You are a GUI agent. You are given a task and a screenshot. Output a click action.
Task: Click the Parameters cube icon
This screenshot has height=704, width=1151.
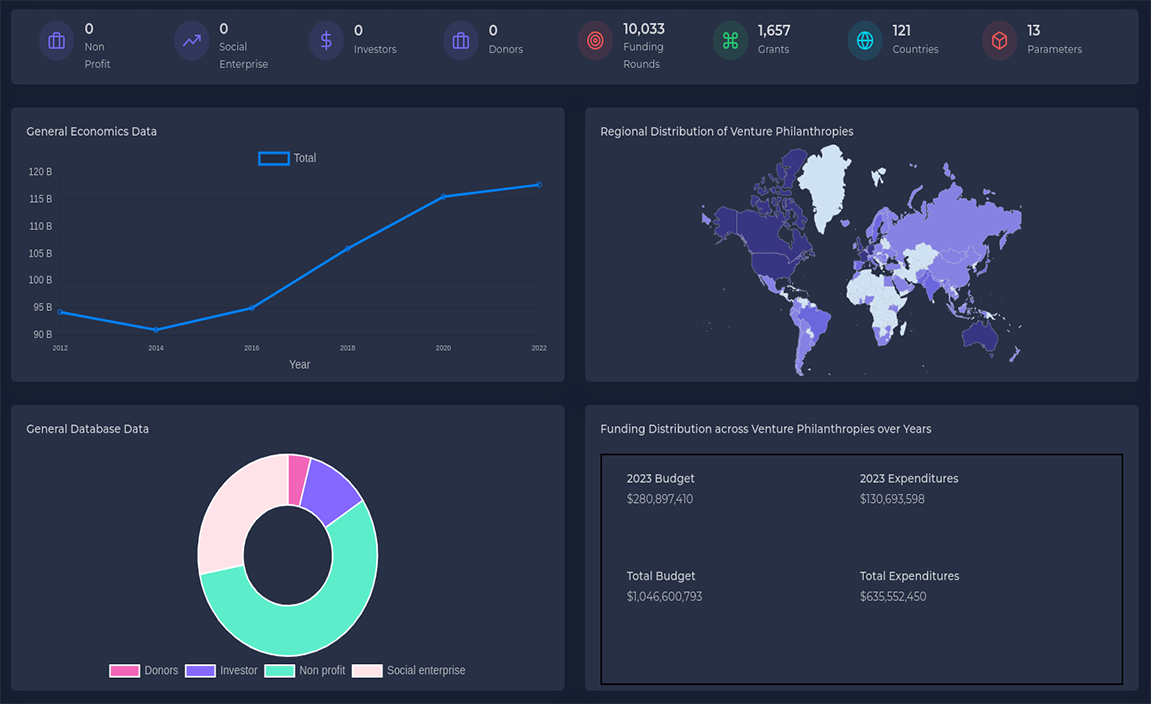tap(999, 41)
